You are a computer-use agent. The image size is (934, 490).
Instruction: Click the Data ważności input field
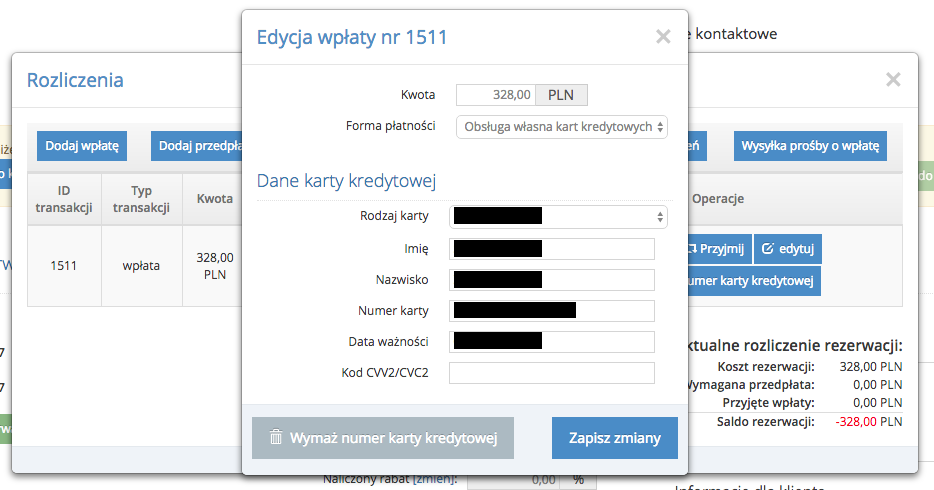(x=552, y=342)
